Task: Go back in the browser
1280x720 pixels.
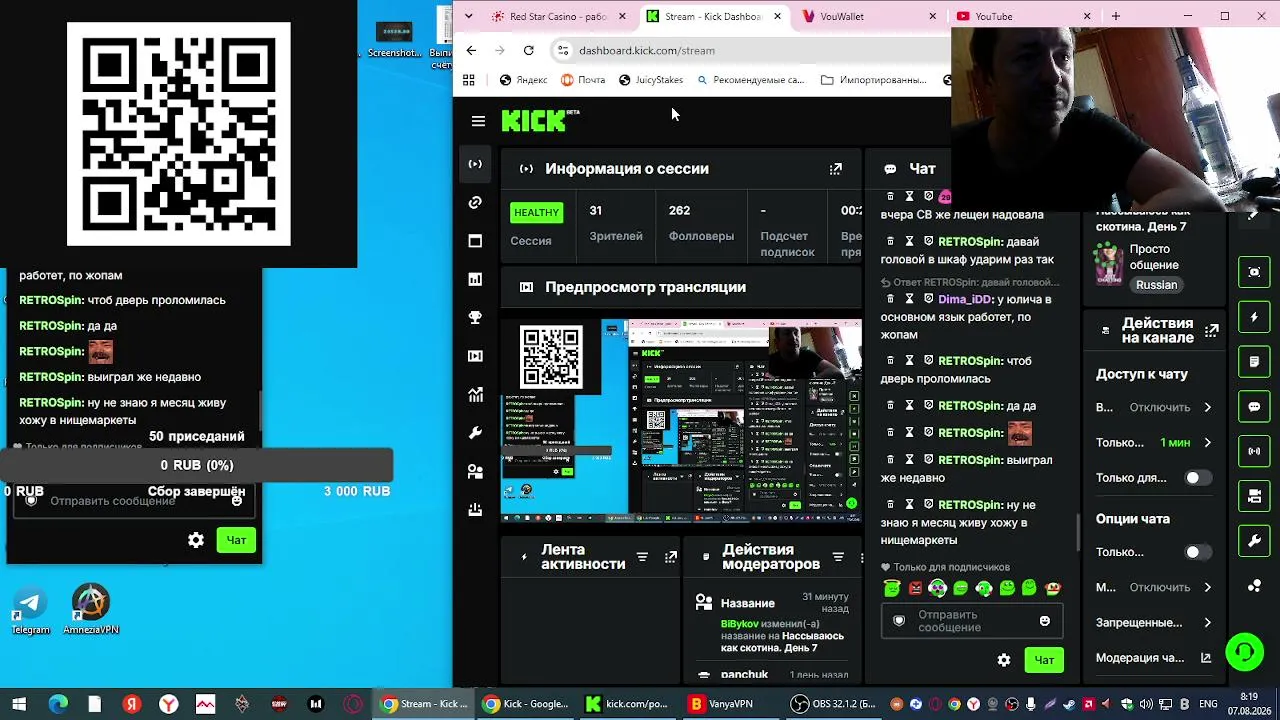Action: pos(472,50)
